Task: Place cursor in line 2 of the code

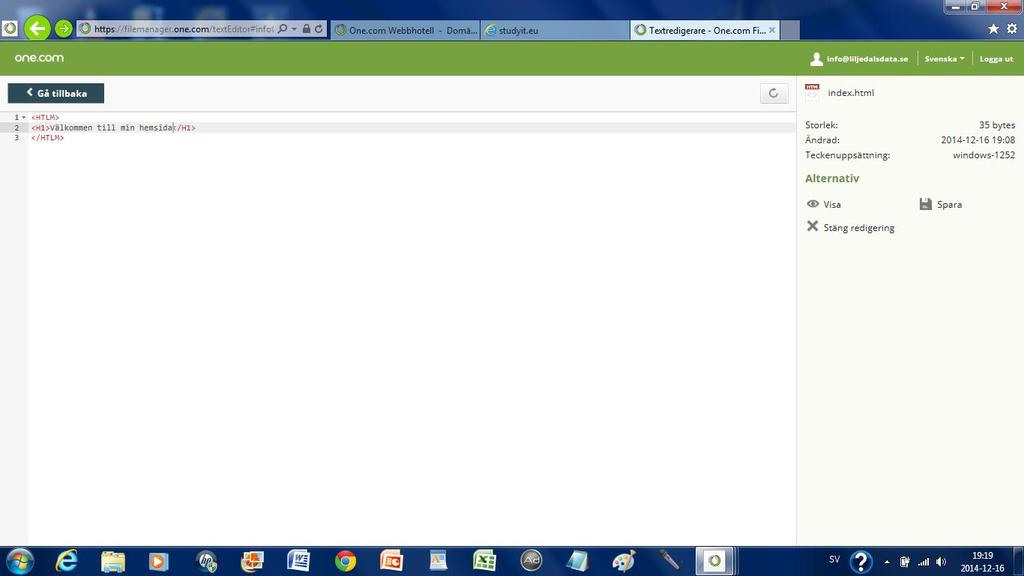Action: pyautogui.click(x=411, y=128)
